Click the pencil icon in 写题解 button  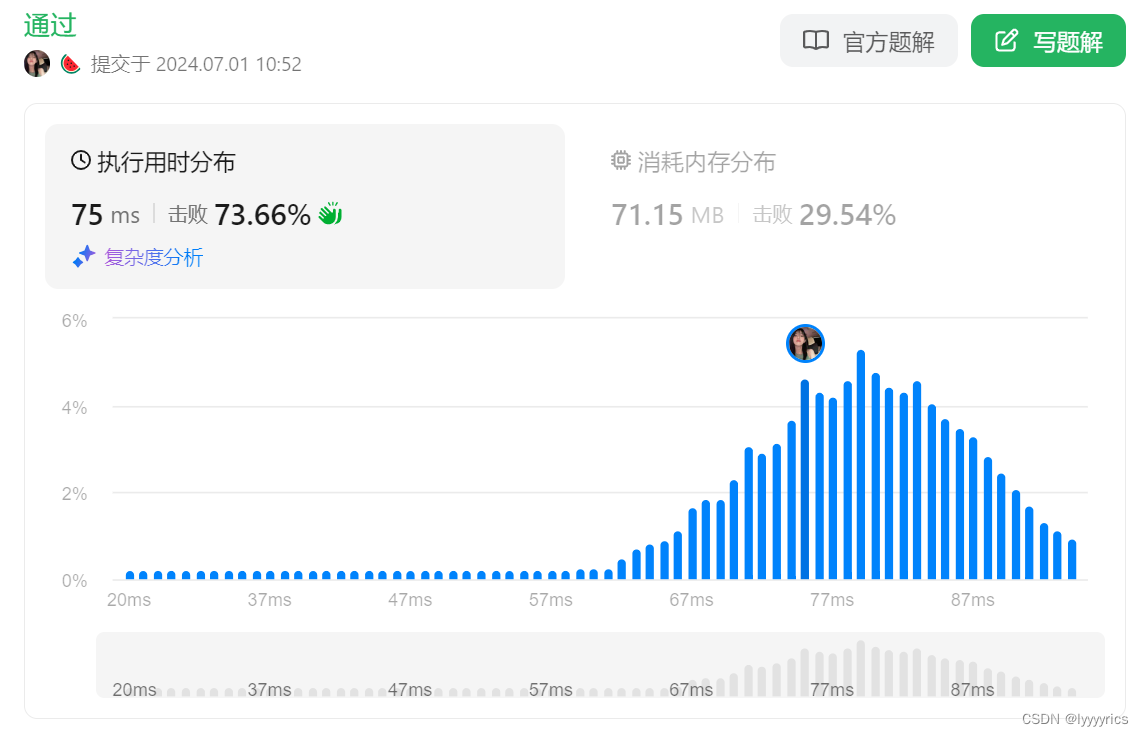pos(1006,41)
